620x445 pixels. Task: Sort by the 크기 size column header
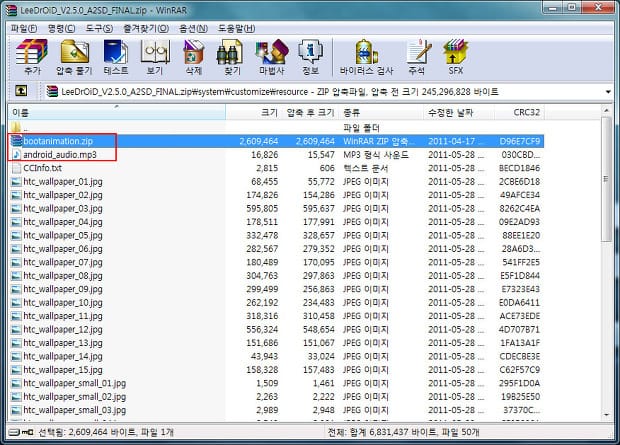click(x=269, y=113)
